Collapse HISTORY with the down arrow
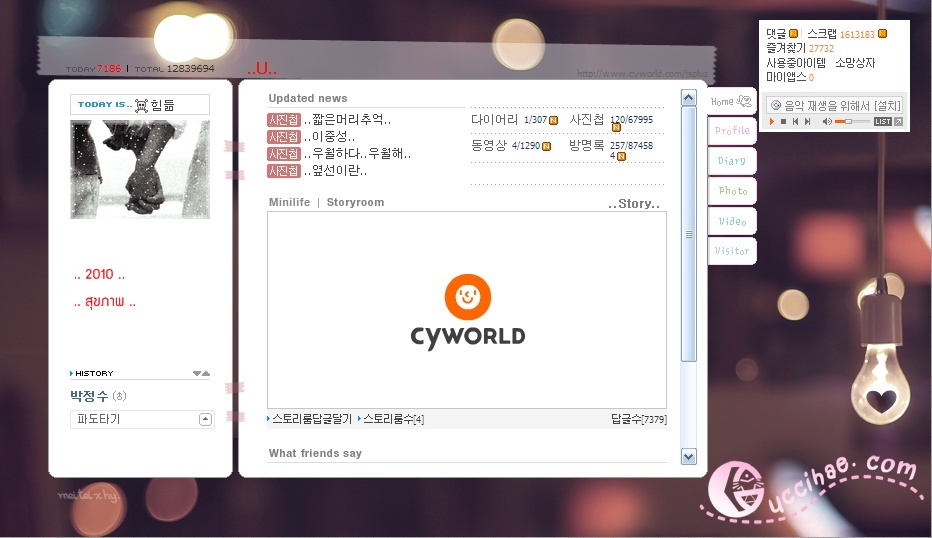This screenshot has height=538, width=932. coord(197,373)
